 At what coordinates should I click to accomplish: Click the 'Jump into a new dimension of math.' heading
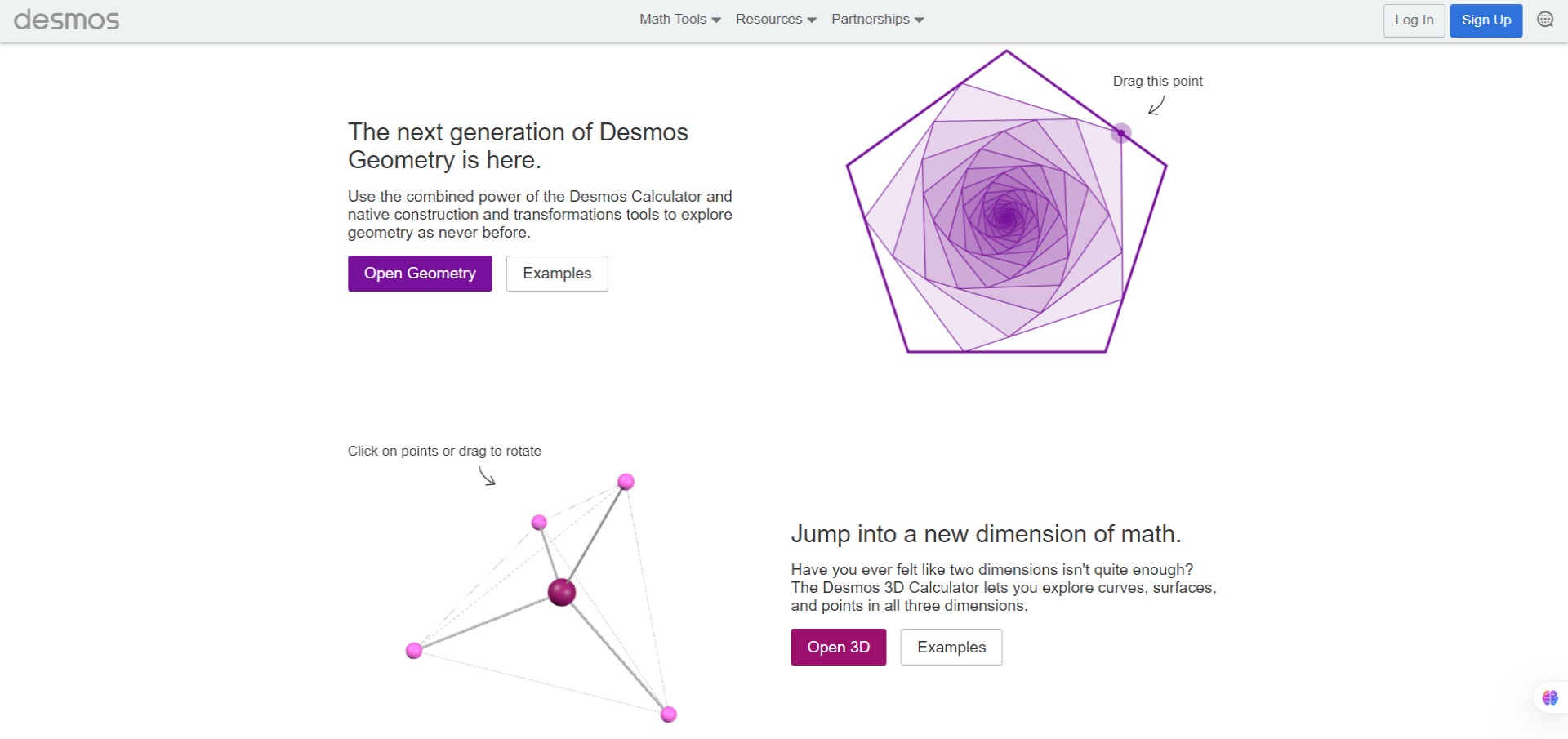pos(986,534)
